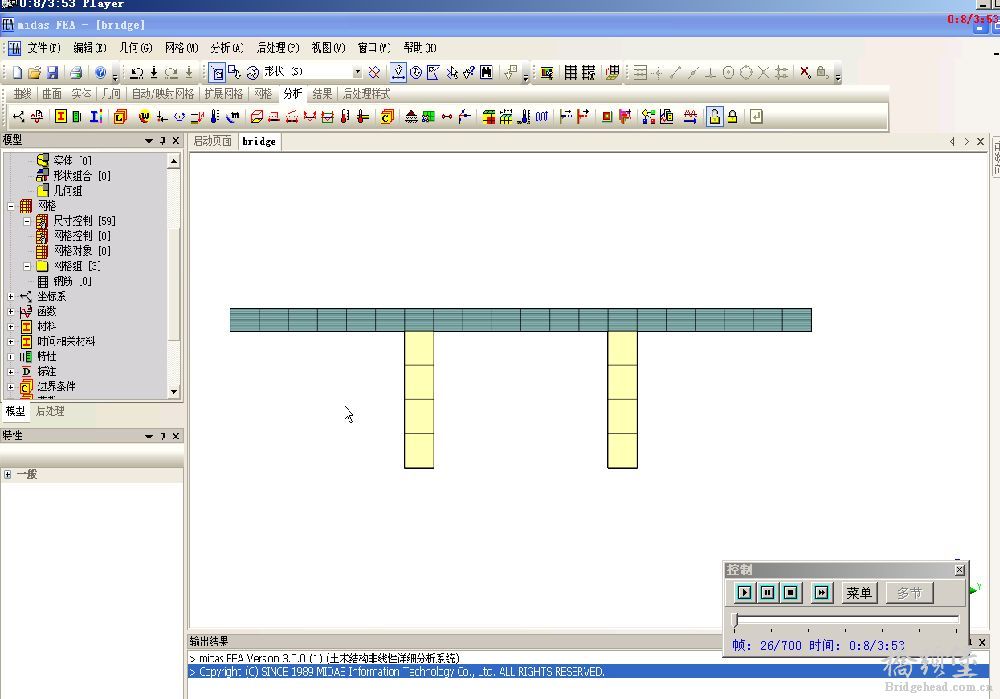The image size is (1000, 699).
Task: Click the colored 'I' time-dependent material icon
Action: [96, 116]
